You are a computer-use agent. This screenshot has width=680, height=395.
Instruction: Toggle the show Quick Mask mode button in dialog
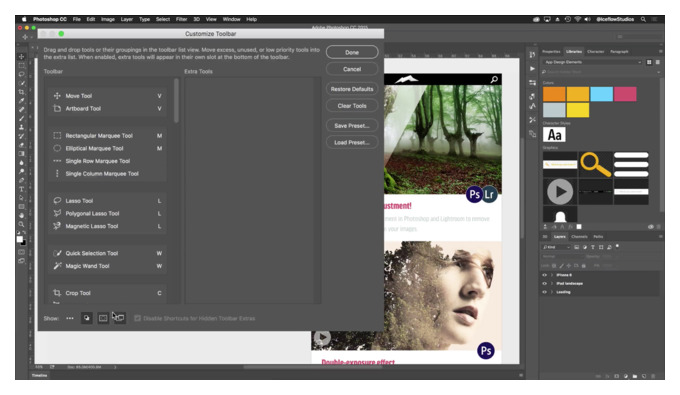[103, 318]
